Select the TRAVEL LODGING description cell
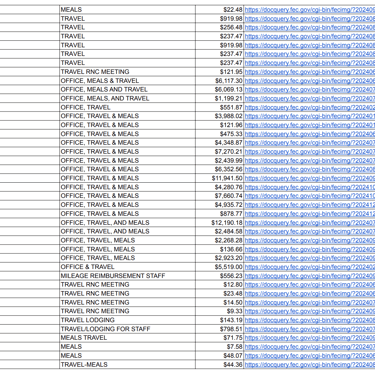The width and height of the screenshot is (375, 375). (x=127, y=320)
